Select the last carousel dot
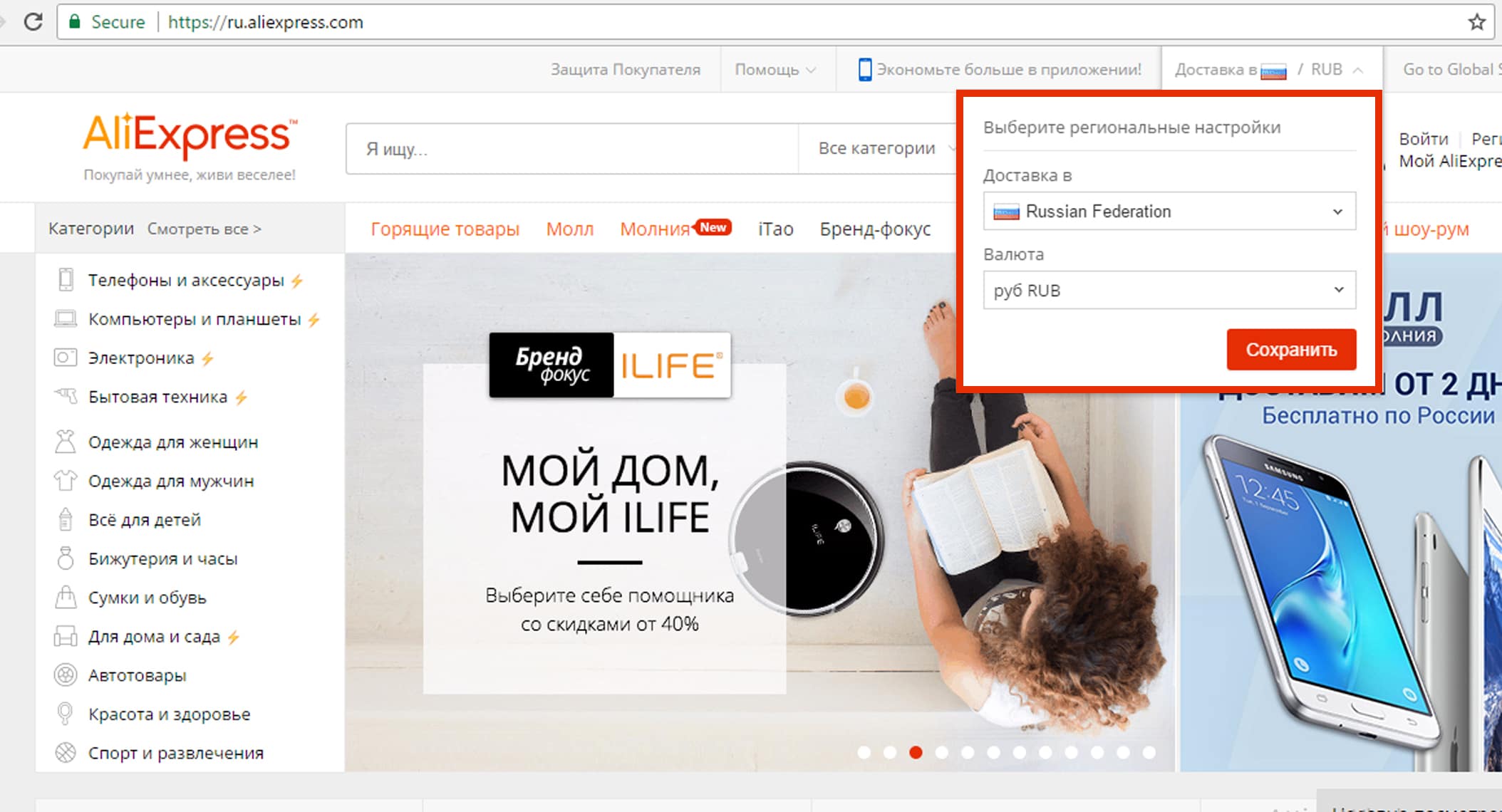The width and height of the screenshot is (1502, 812). tap(1149, 752)
